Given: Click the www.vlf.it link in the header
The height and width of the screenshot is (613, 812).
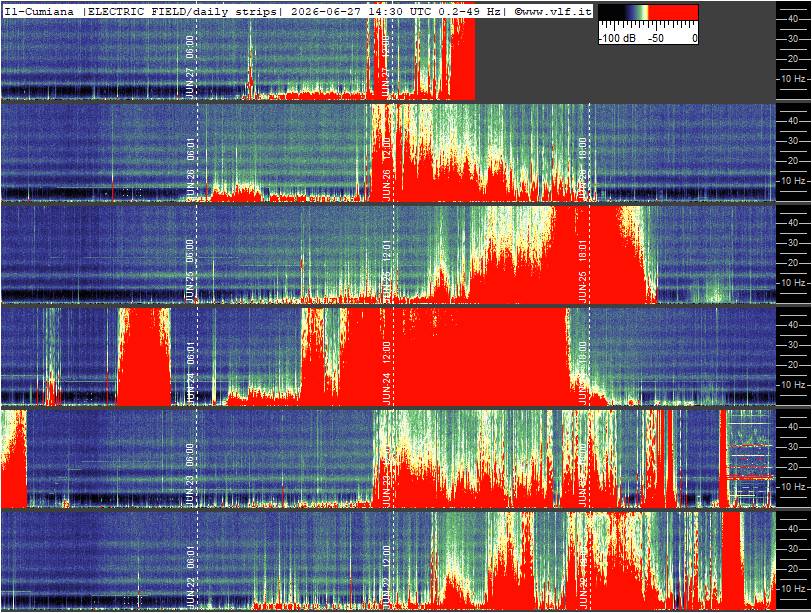Looking at the screenshot, I should click(x=553, y=11).
